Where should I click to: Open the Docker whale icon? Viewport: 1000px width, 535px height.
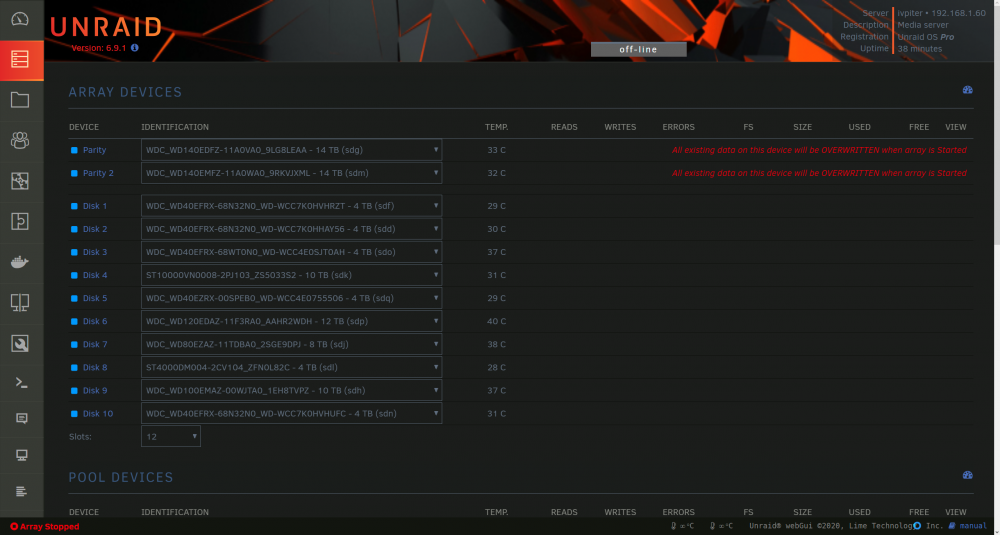[x=20, y=261]
